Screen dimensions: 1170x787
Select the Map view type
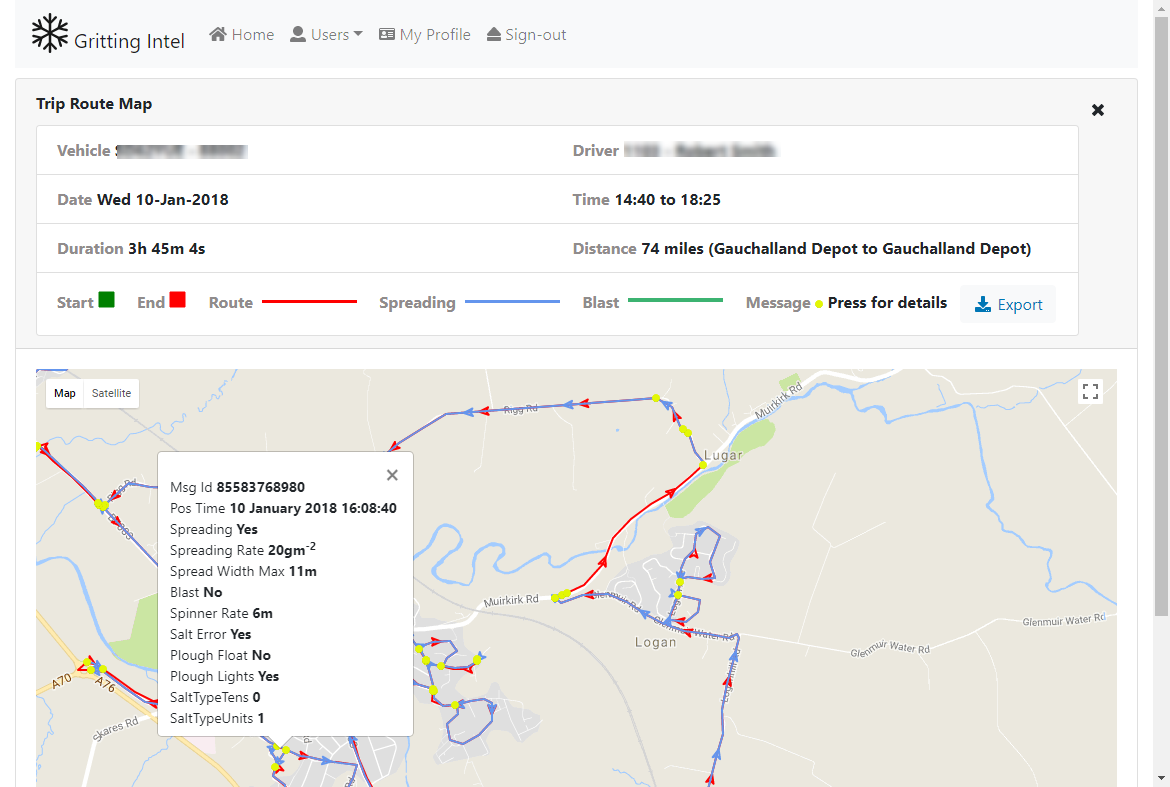65,393
